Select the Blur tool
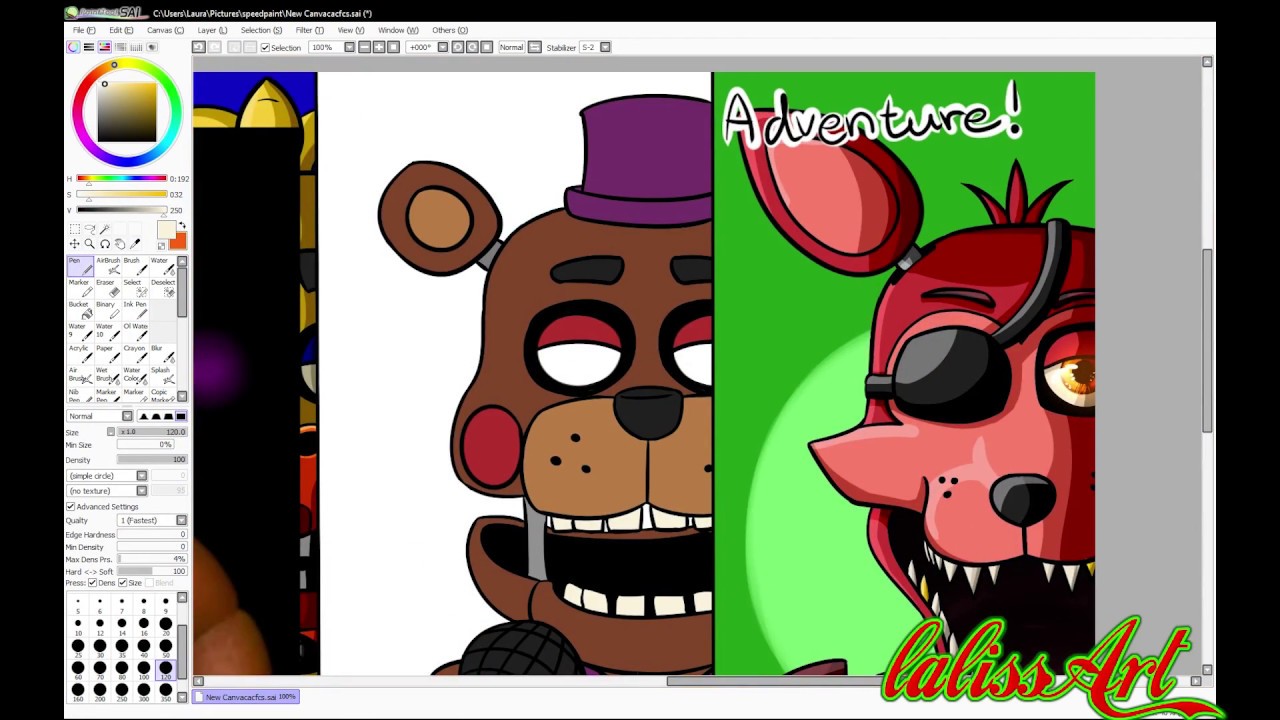The height and width of the screenshot is (720, 1280). (x=162, y=355)
